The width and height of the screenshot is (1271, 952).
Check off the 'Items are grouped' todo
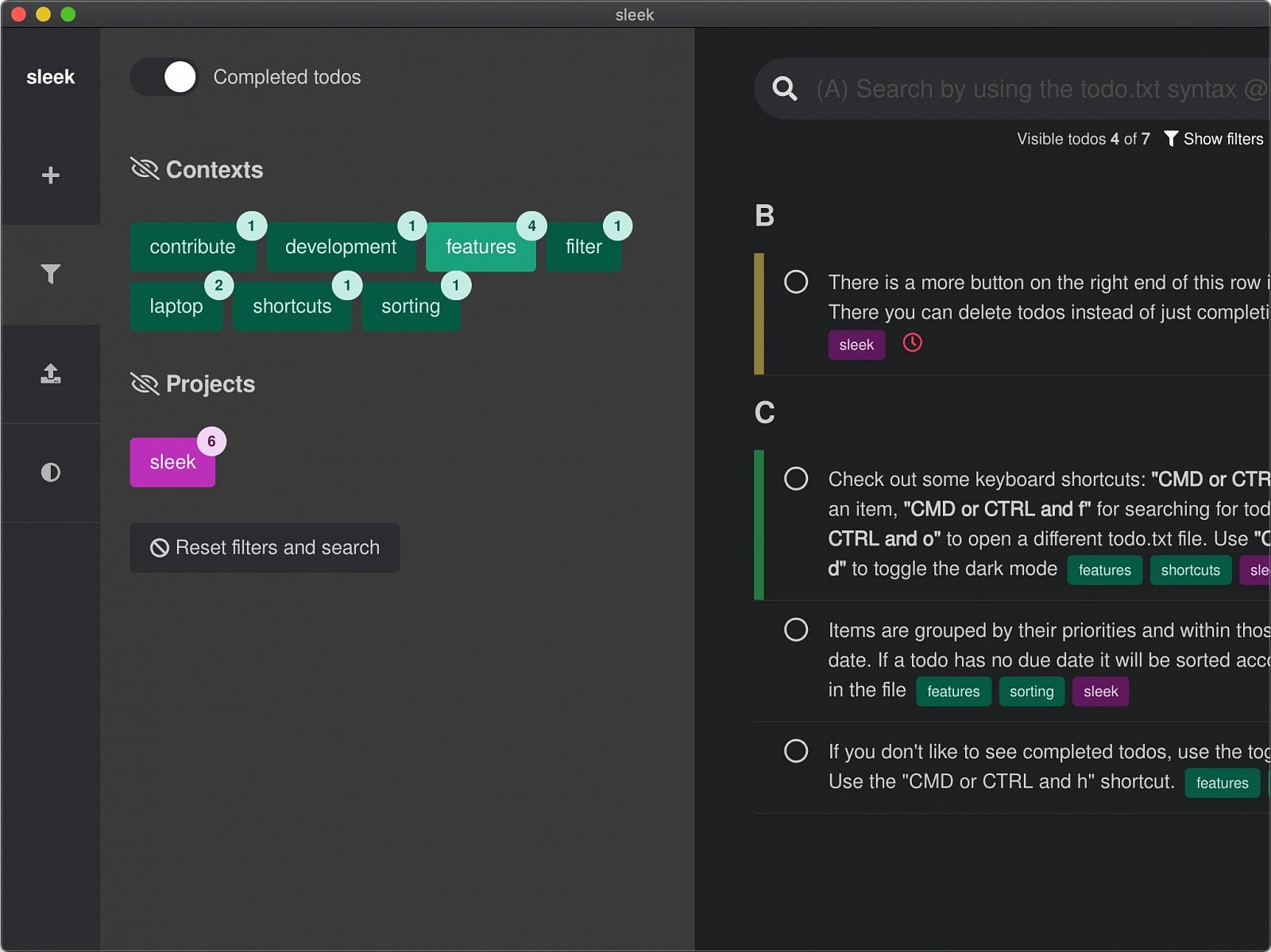pos(796,630)
